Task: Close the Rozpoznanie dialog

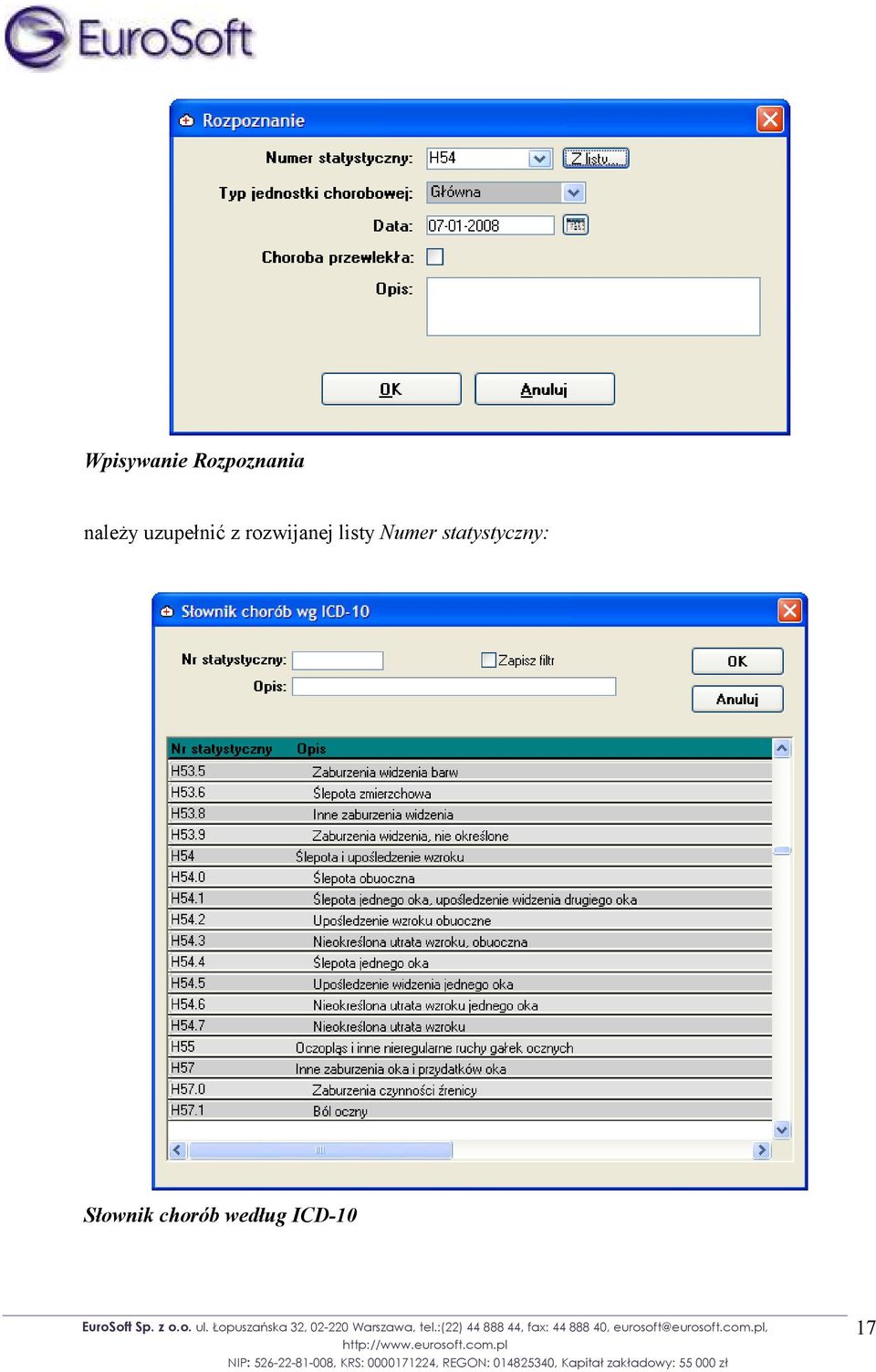Action: pos(770,120)
